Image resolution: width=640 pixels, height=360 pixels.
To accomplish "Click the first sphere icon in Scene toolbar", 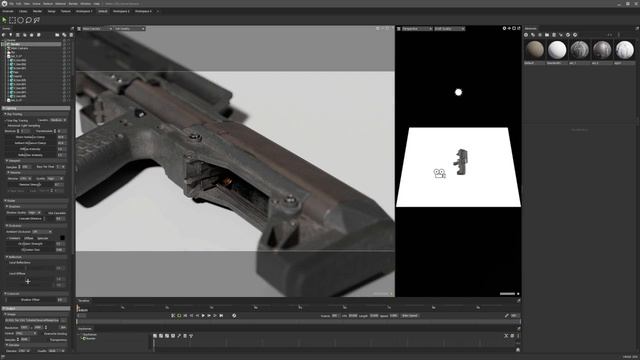I will (x=4, y=35).
